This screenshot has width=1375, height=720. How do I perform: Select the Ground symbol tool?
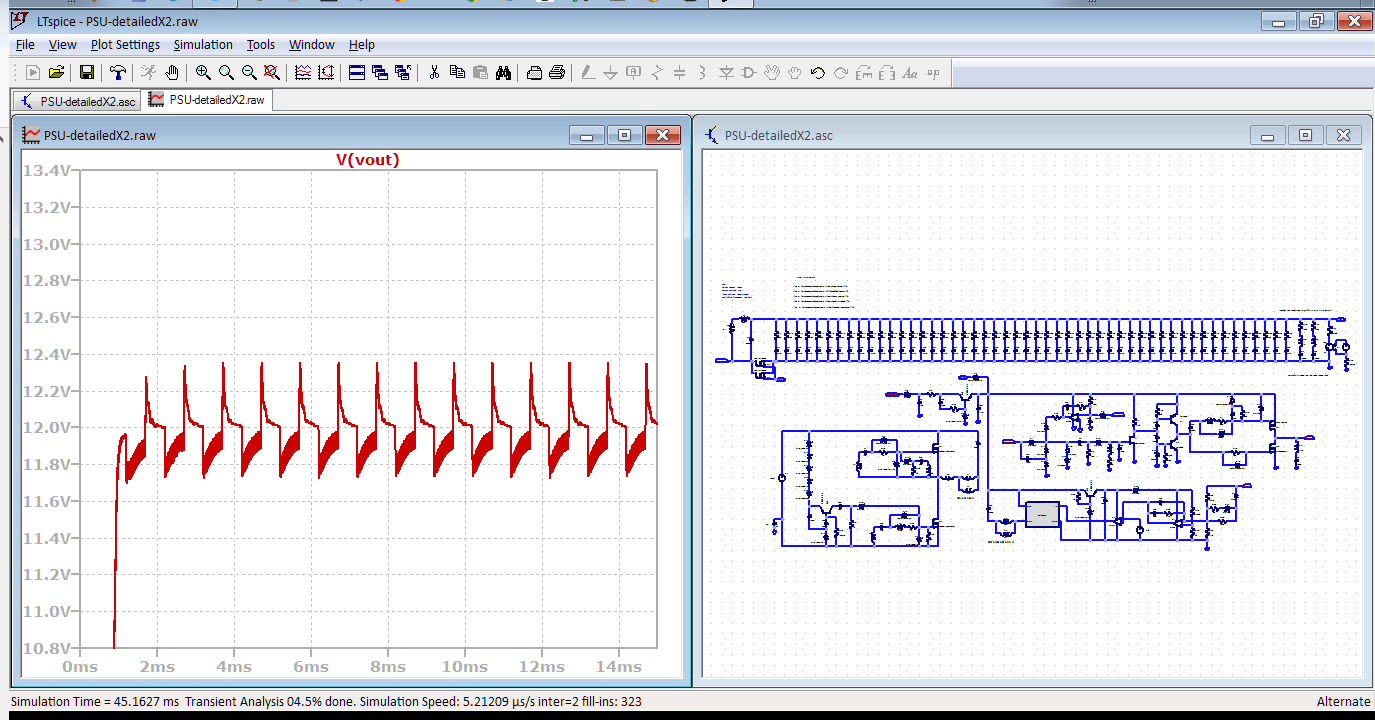pos(610,72)
